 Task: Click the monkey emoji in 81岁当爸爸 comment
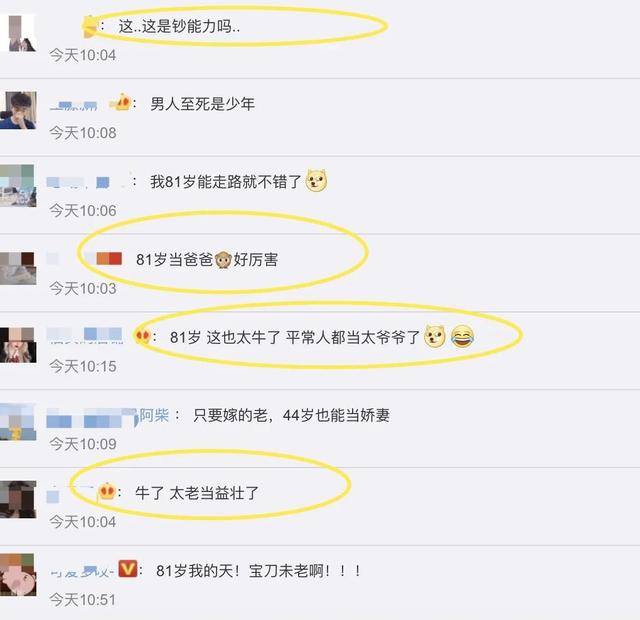coord(223,260)
